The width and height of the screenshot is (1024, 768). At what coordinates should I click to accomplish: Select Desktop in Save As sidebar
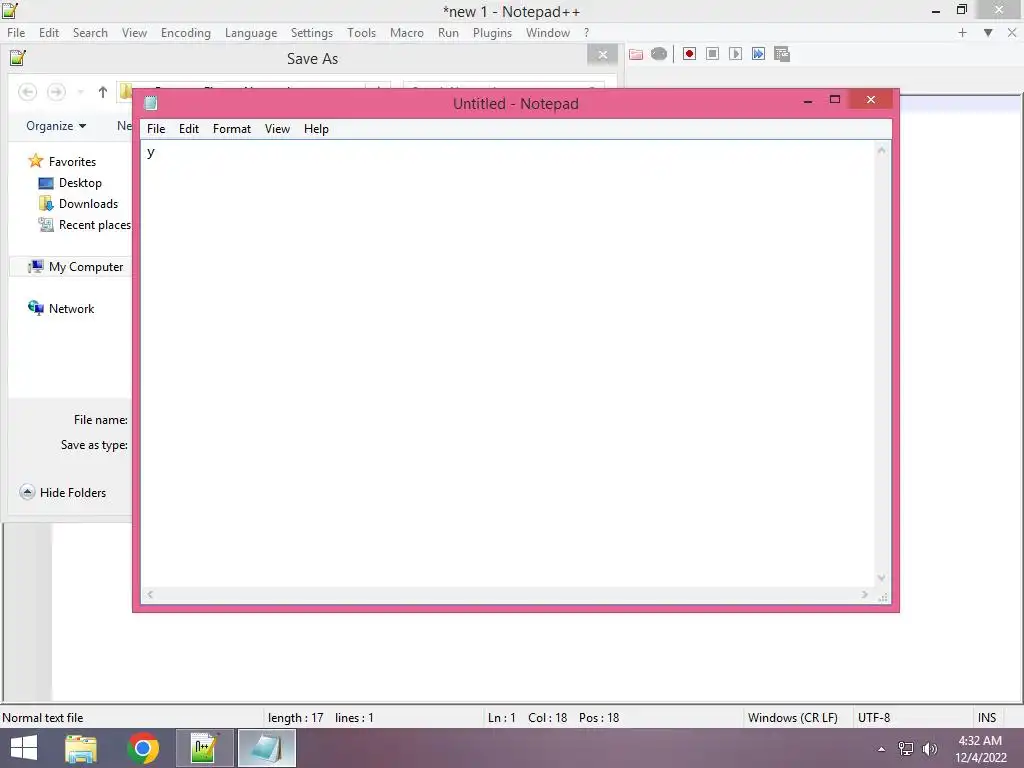click(71, 183)
